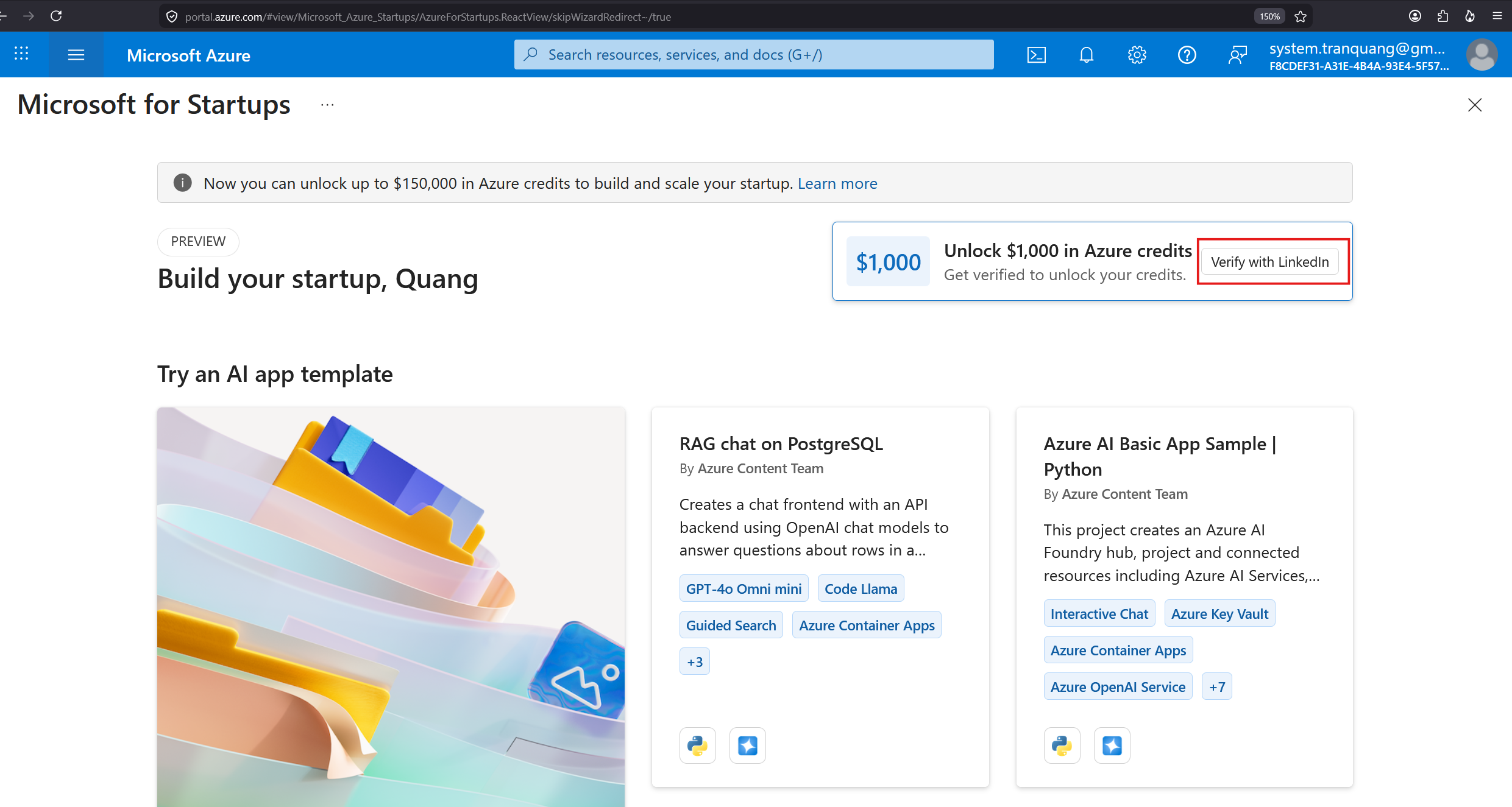Open the more options ellipsis beside page title

click(327, 105)
